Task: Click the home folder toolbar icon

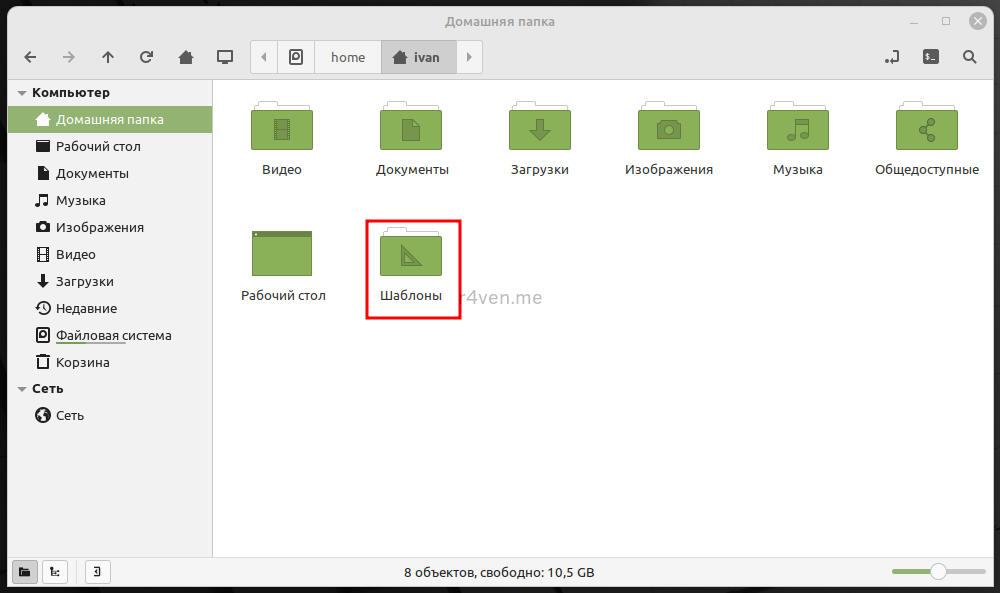Action: tap(186, 57)
